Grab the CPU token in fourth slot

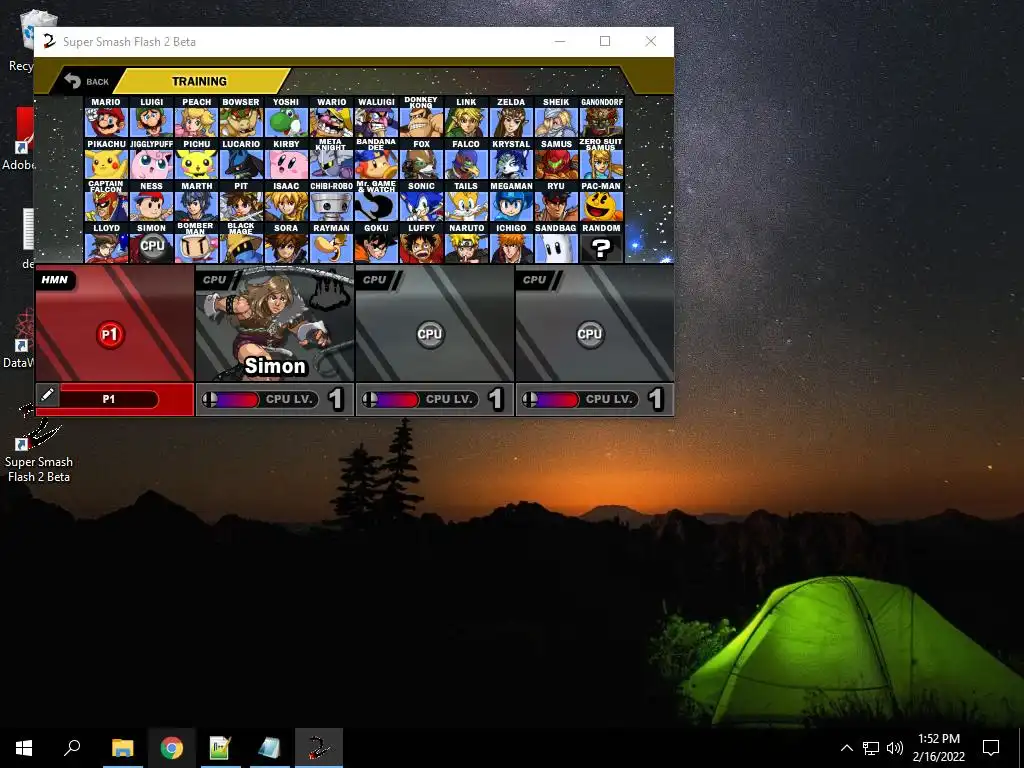click(590, 334)
